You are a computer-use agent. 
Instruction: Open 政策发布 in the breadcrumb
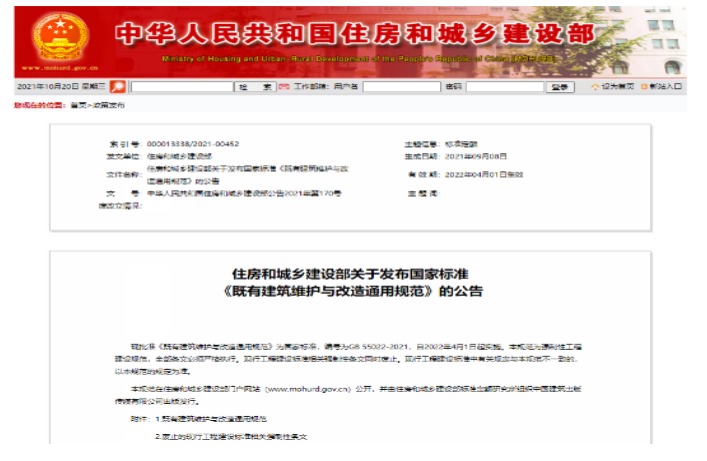108,105
